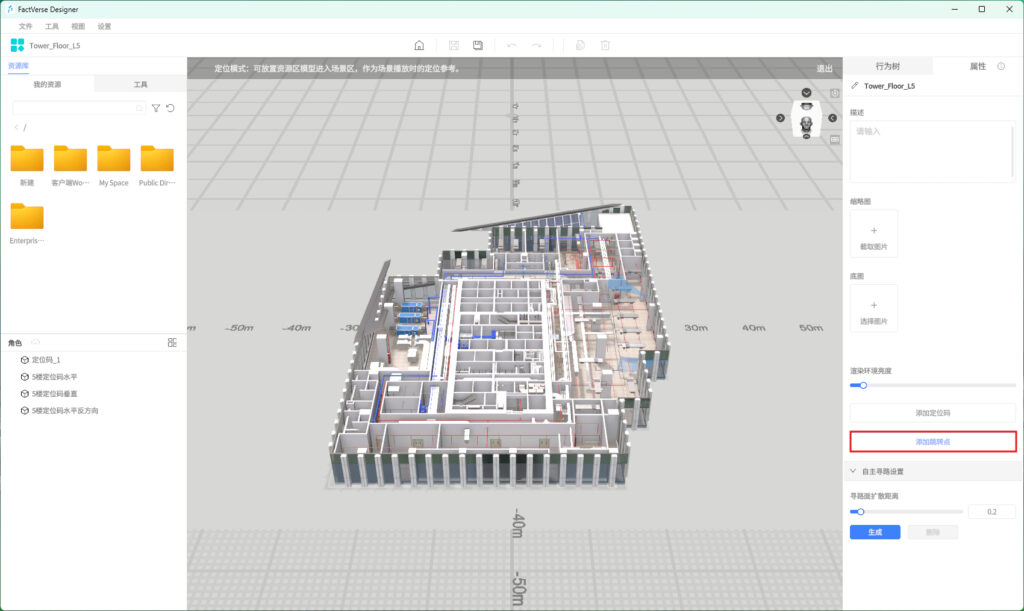This screenshot has height=611, width=1024.
Task: Click the undo arrow in toolbar
Action: 511,45
